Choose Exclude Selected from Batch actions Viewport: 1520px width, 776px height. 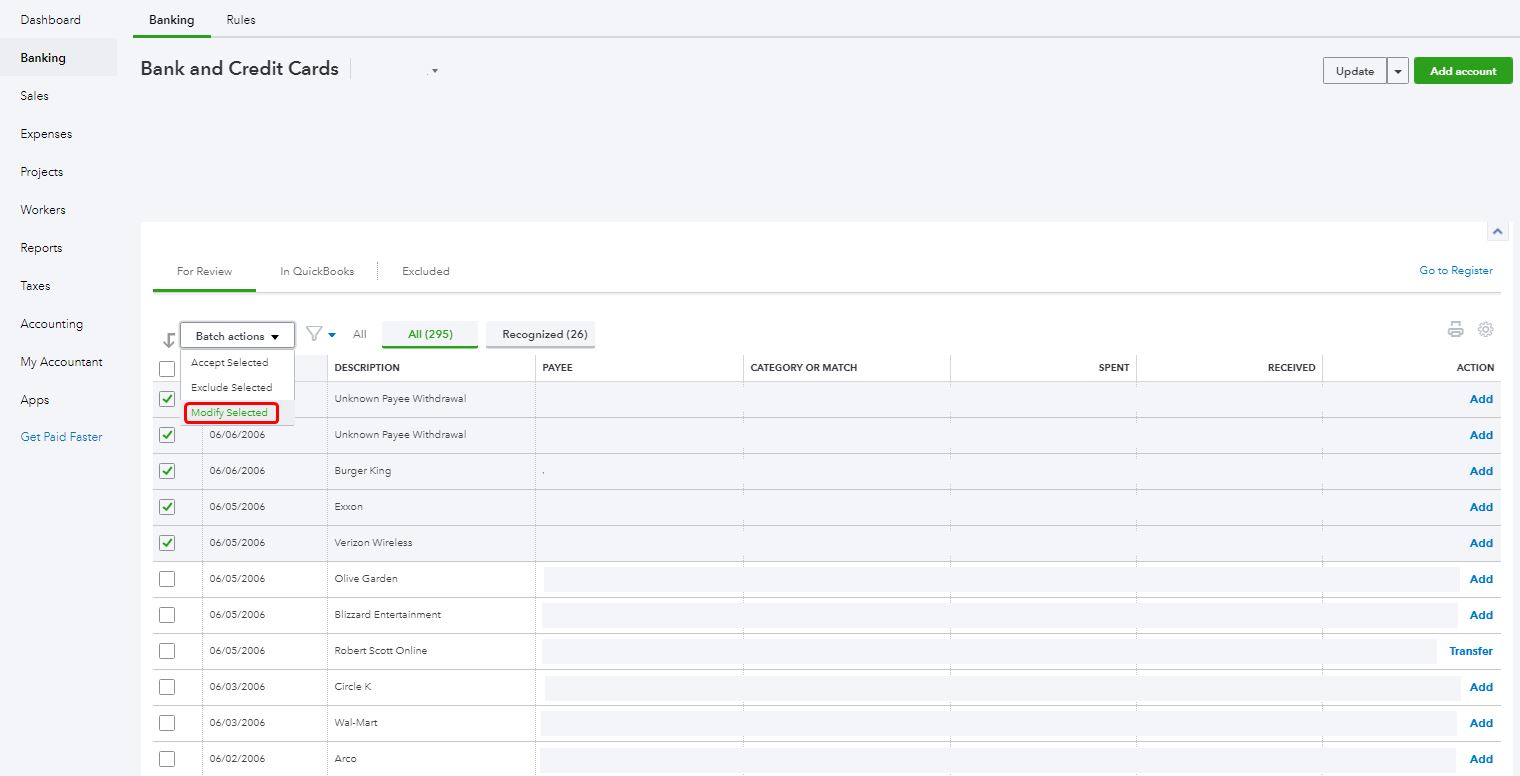coord(231,388)
